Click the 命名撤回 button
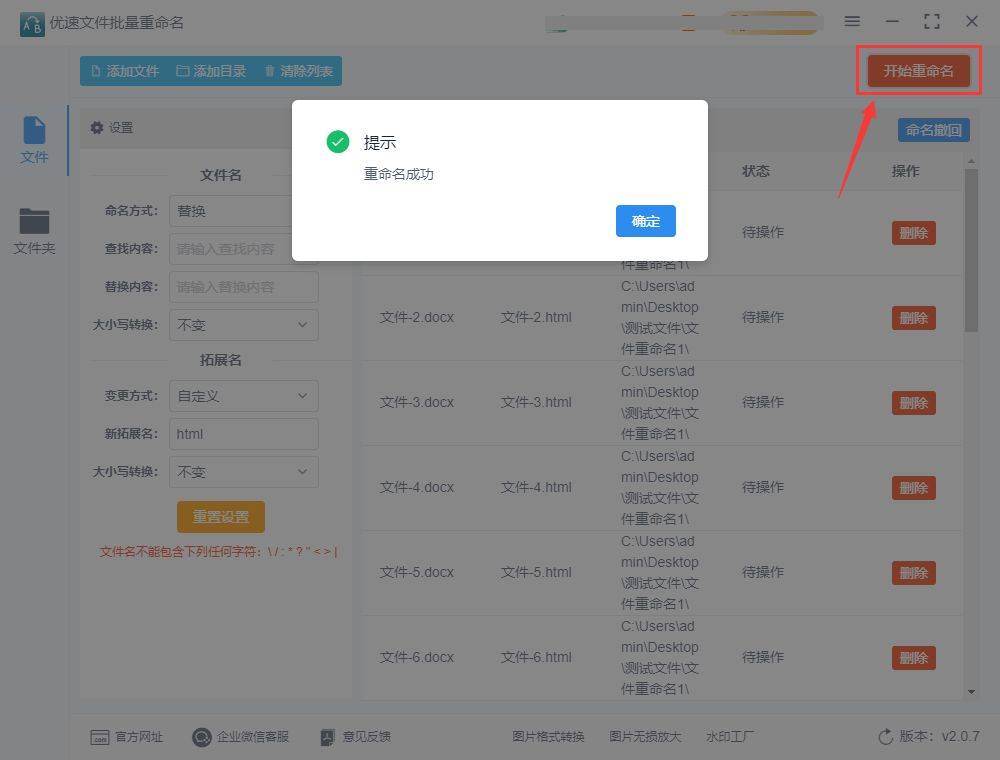This screenshot has height=760, width=1000. click(x=932, y=129)
